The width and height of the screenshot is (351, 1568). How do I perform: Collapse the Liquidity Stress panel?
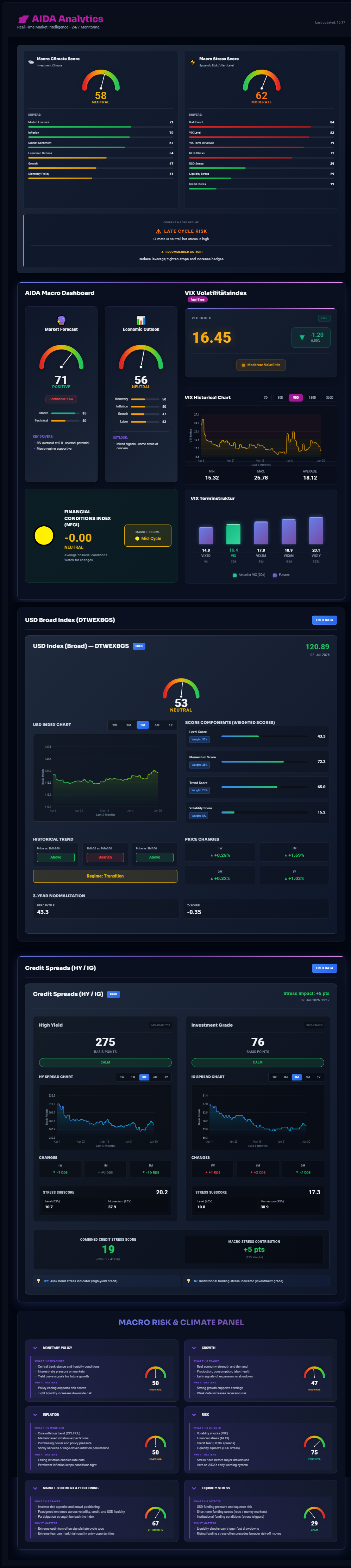(x=194, y=1488)
